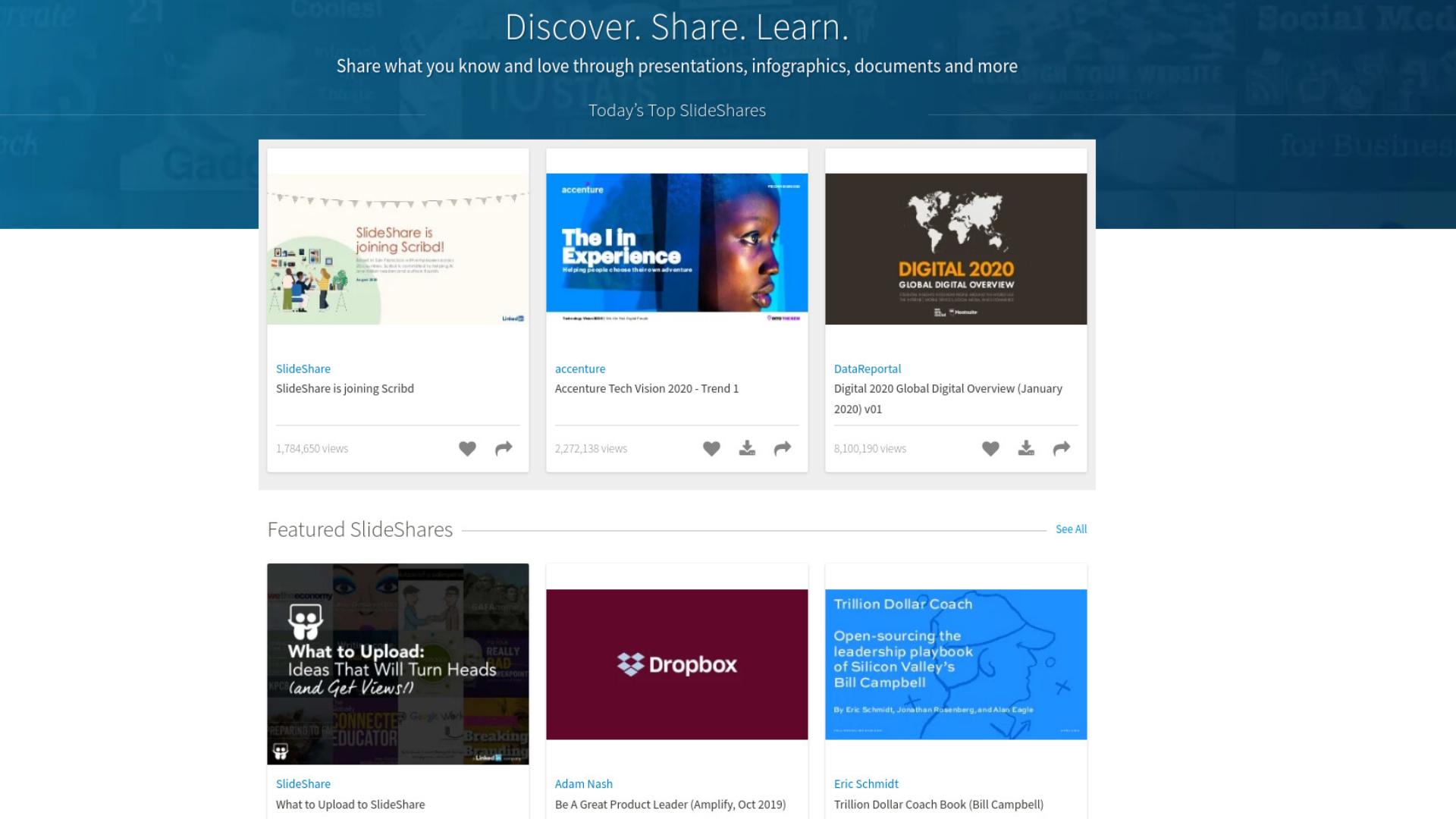Click the 2,272,138 views count
Image resolution: width=1456 pixels, height=819 pixels.
click(x=591, y=449)
